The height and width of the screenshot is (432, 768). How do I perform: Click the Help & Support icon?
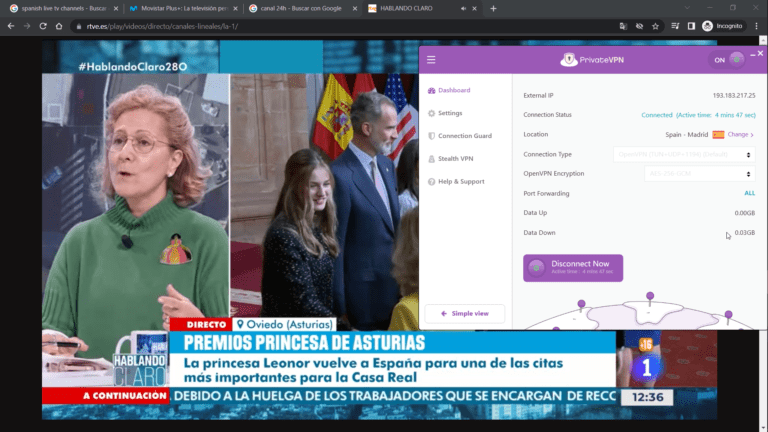coord(431,182)
